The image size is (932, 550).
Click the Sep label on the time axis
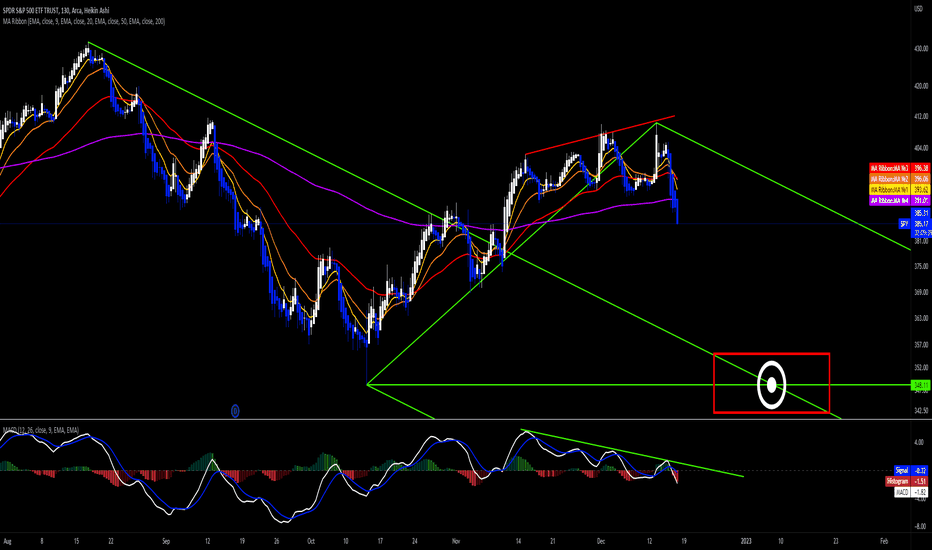click(166, 542)
